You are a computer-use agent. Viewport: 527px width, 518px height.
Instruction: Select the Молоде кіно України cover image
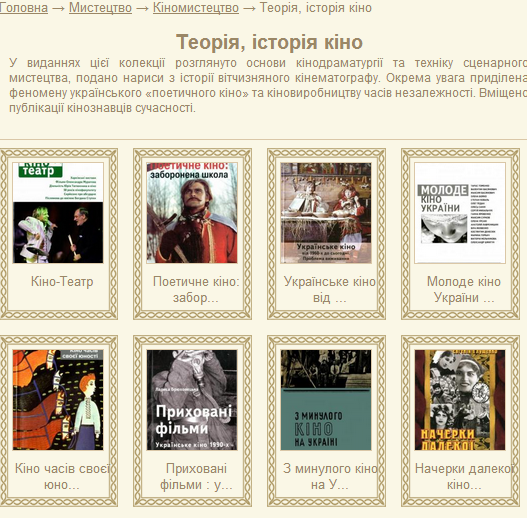click(x=460, y=213)
